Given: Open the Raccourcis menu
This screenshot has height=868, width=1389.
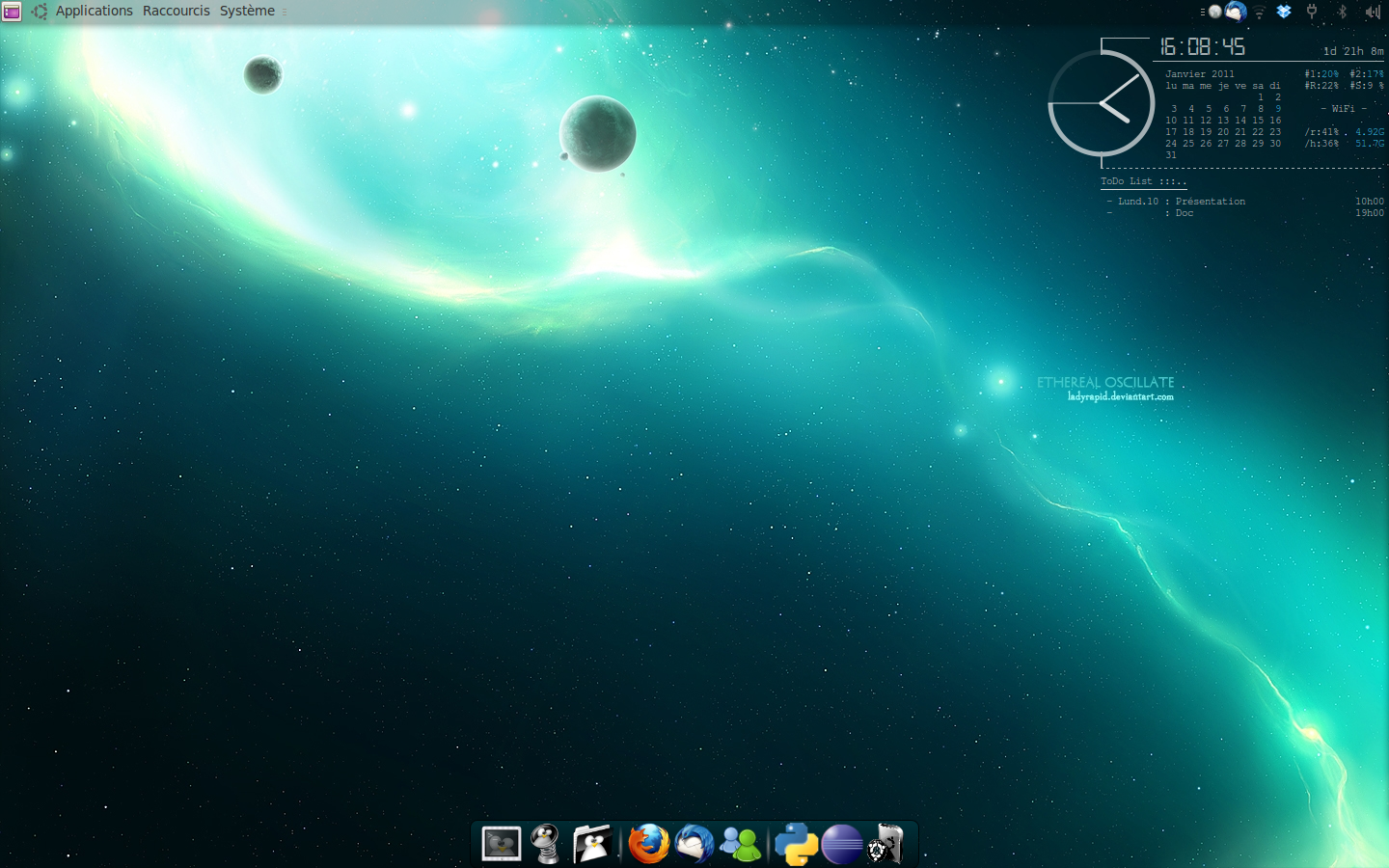Looking at the screenshot, I should (177, 12).
